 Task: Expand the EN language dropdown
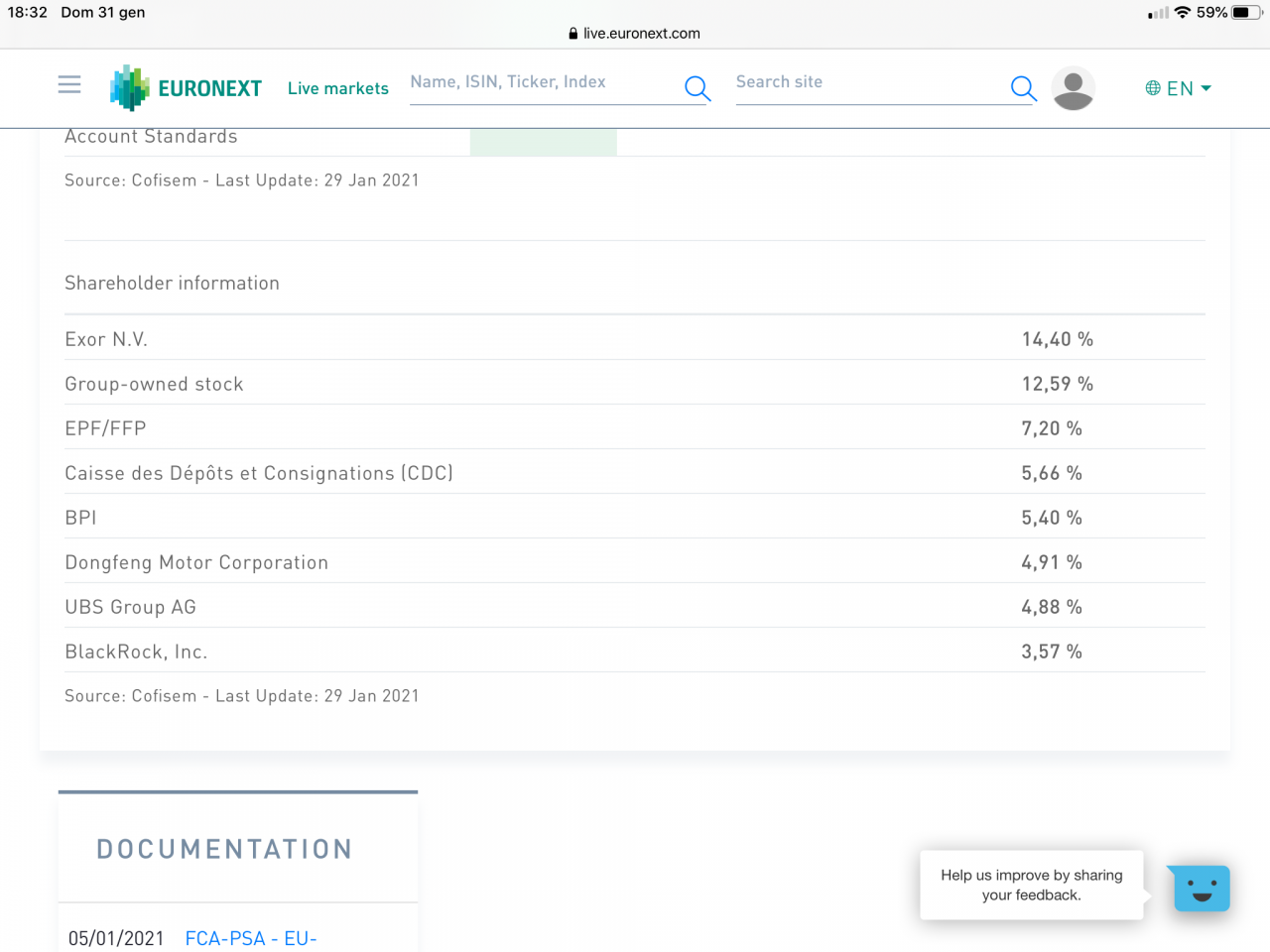[x=1189, y=88]
